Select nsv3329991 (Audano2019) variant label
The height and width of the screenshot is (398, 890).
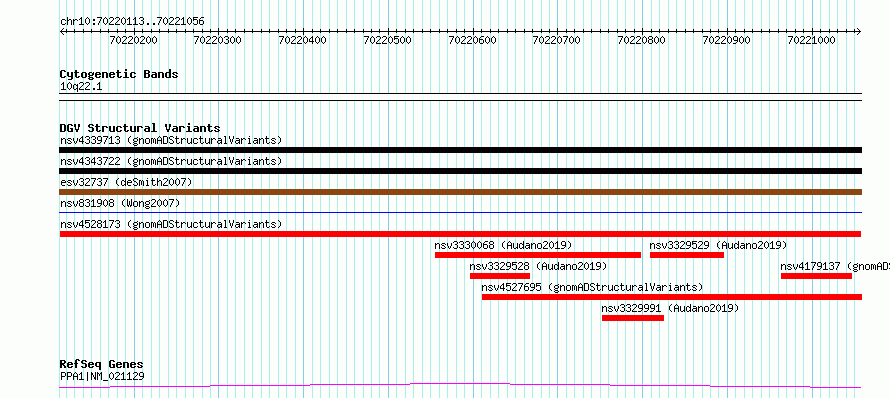click(670, 308)
